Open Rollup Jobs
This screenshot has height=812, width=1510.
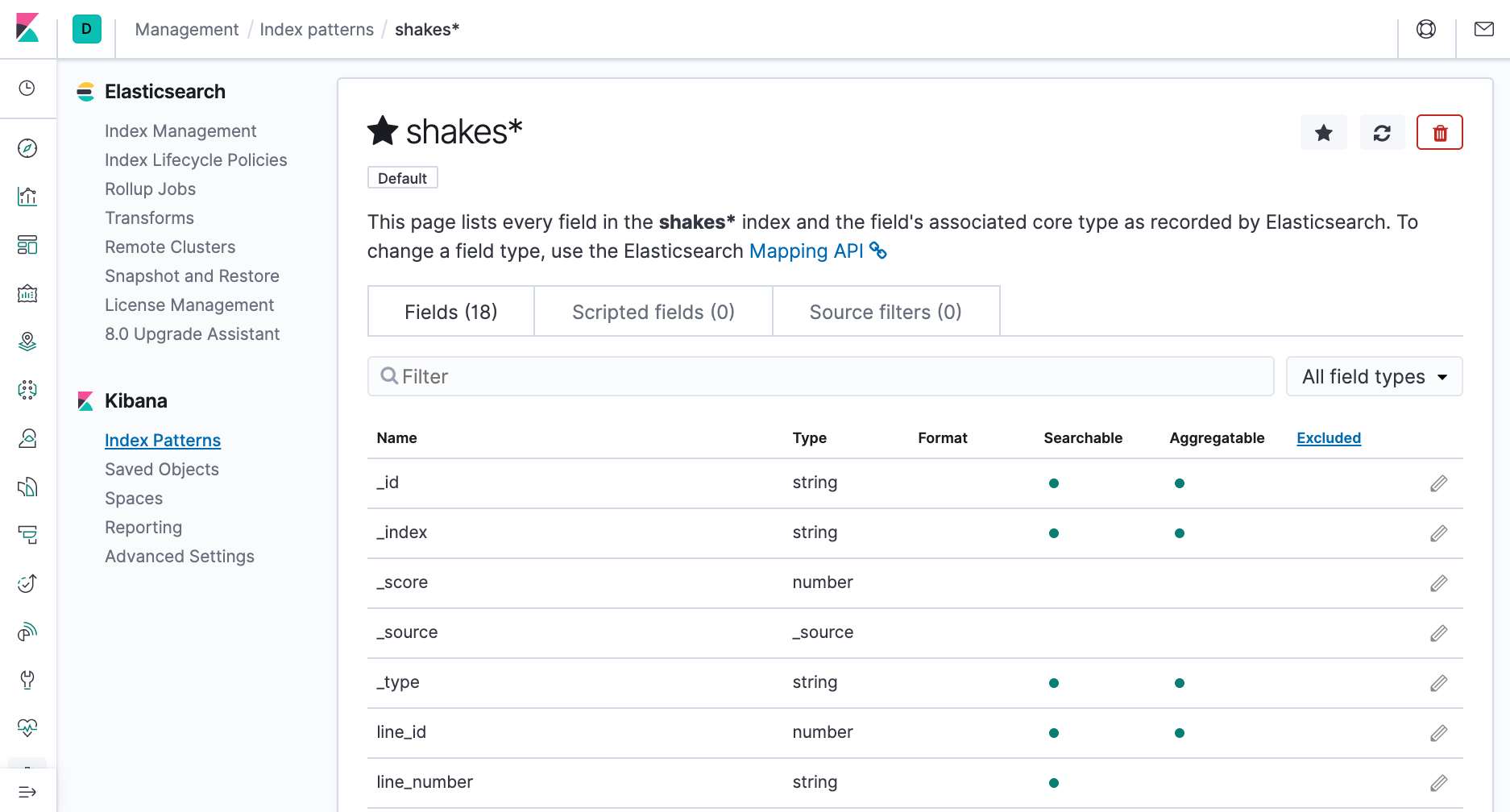click(x=150, y=189)
